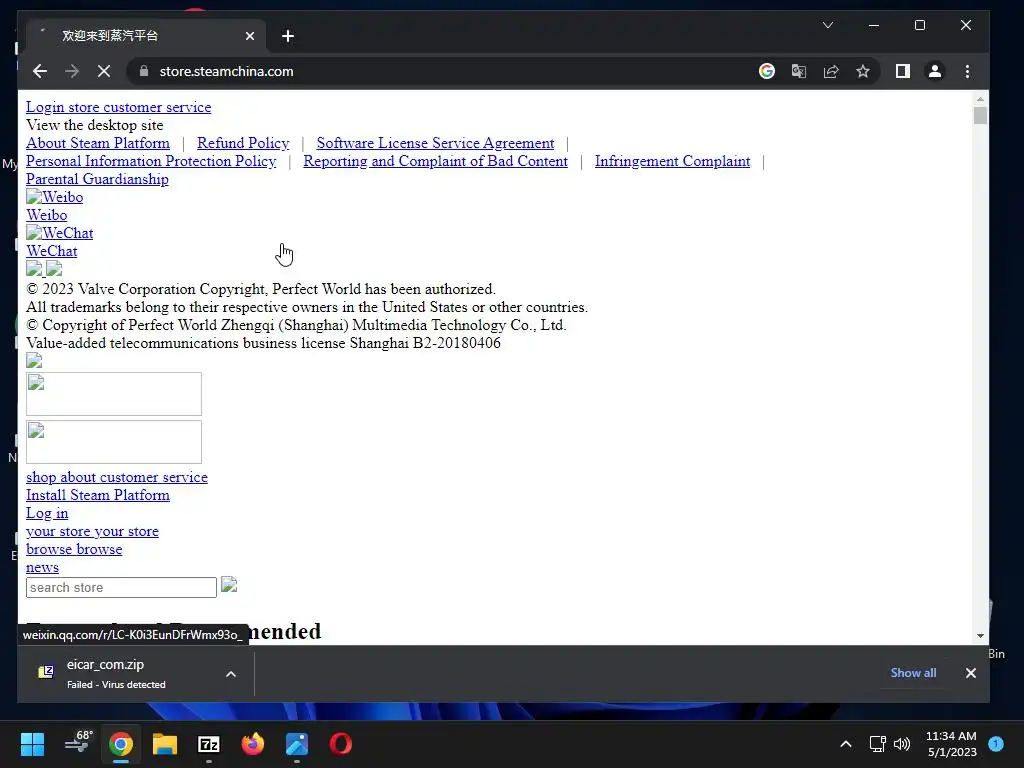1024x768 pixels.
Task: Click the Weibo text link
Action: [46, 215]
